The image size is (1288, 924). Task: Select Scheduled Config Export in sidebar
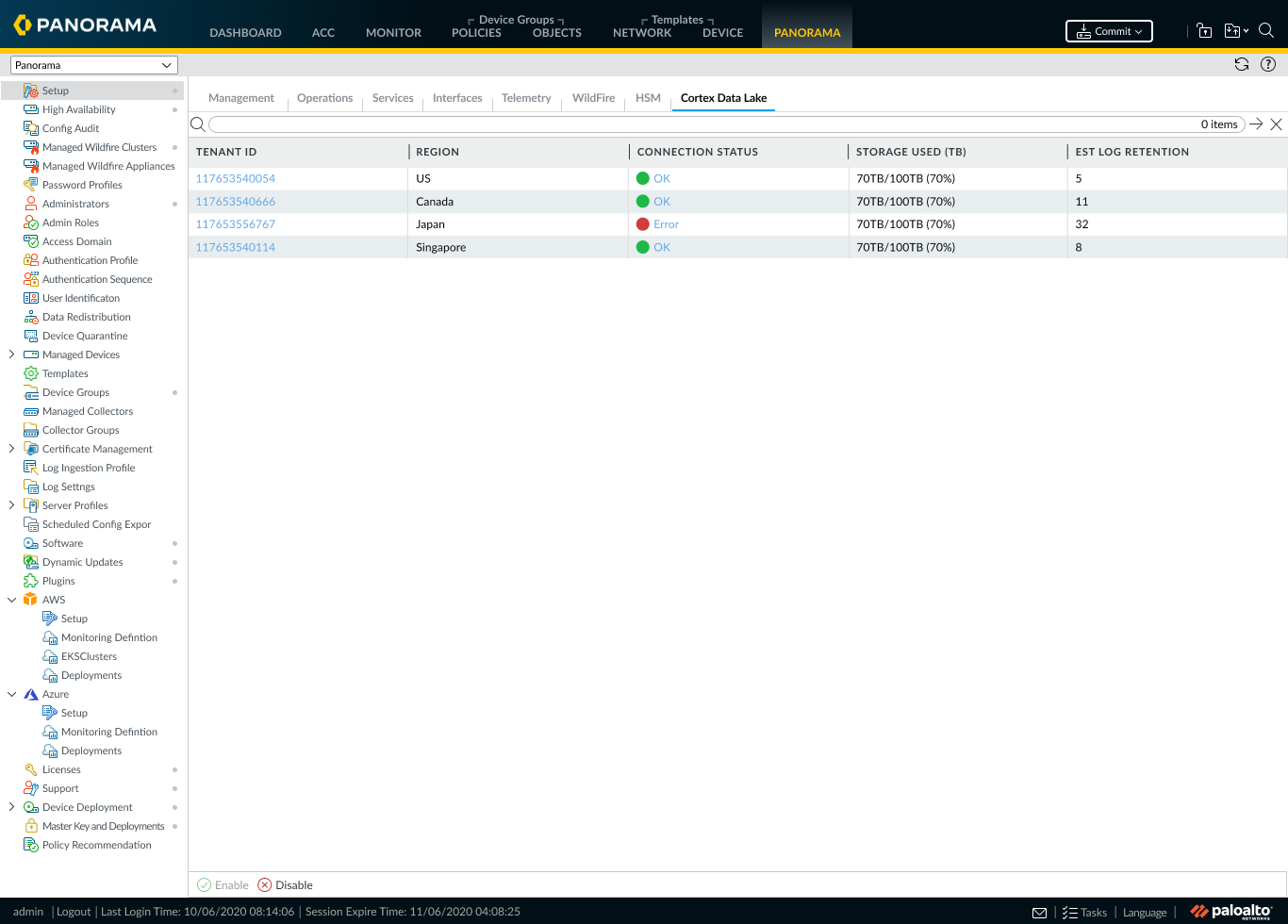click(96, 524)
